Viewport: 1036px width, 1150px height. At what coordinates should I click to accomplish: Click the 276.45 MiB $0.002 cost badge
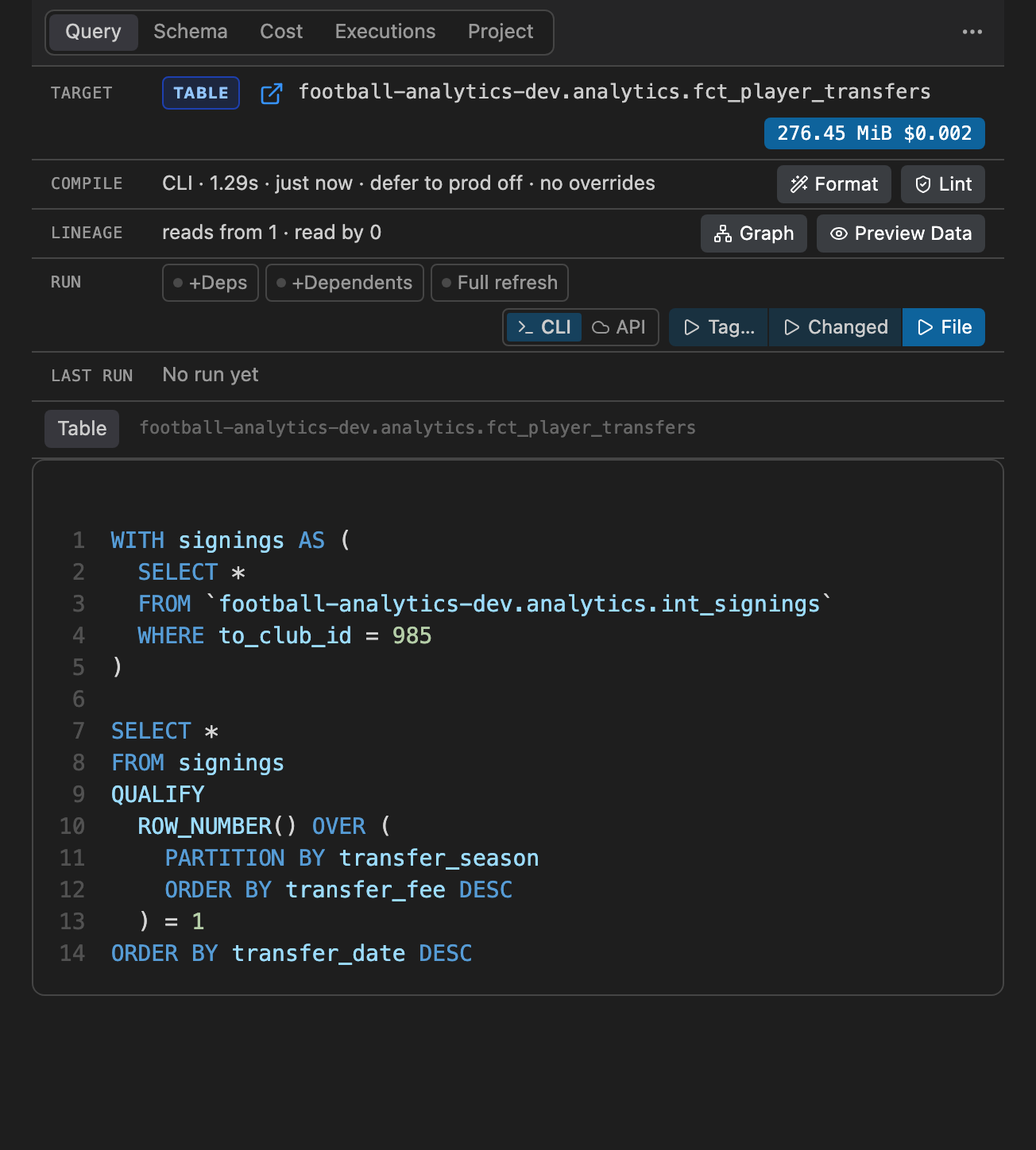tap(875, 133)
